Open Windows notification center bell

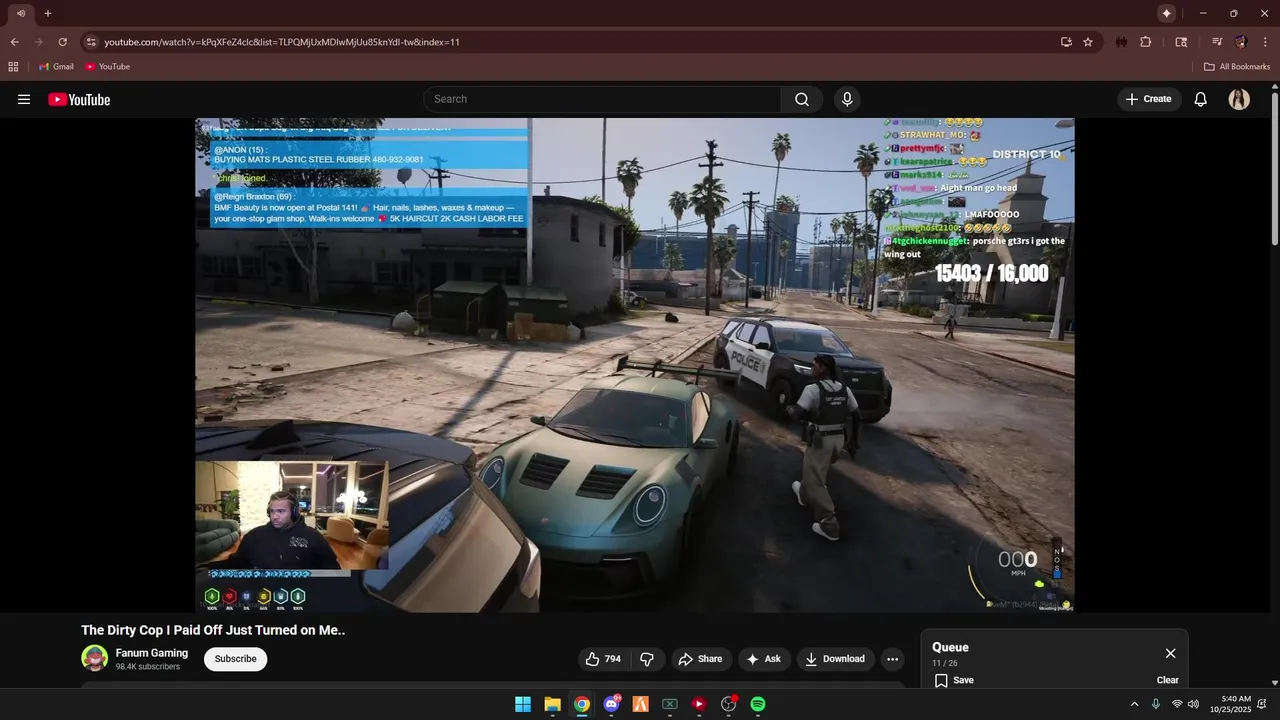[x=1262, y=704]
